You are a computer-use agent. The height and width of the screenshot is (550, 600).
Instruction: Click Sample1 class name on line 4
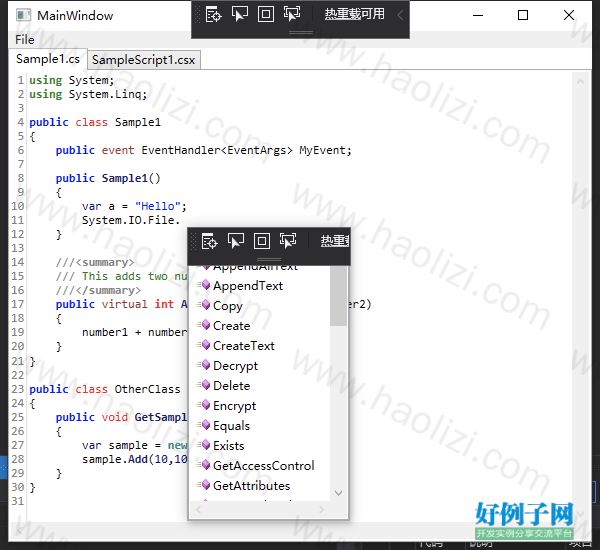click(138, 122)
